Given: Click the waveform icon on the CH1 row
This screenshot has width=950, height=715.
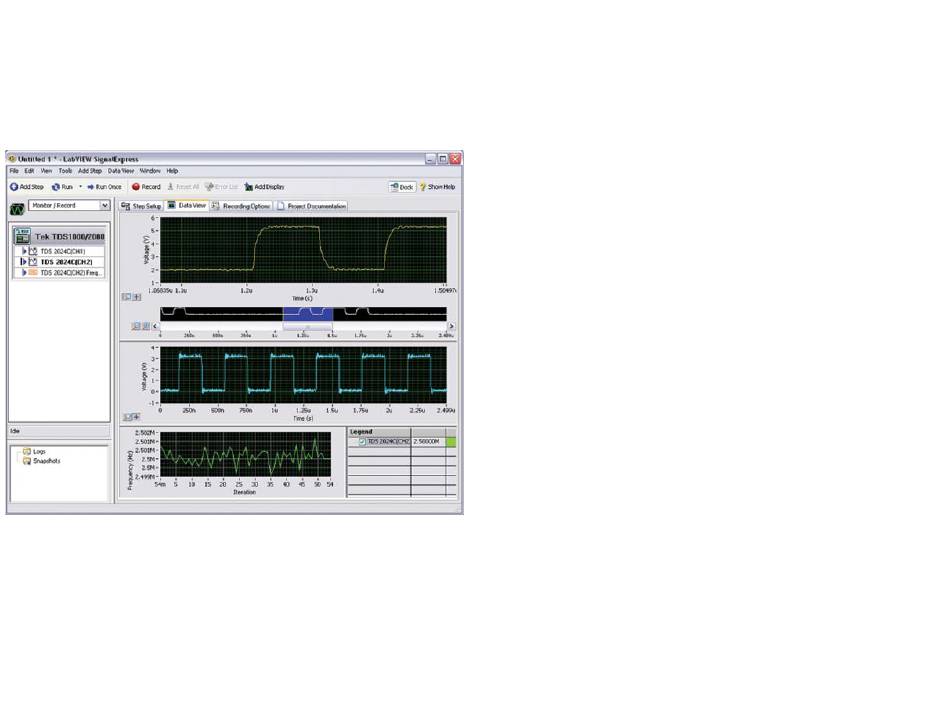Looking at the screenshot, I should [33, 251].
